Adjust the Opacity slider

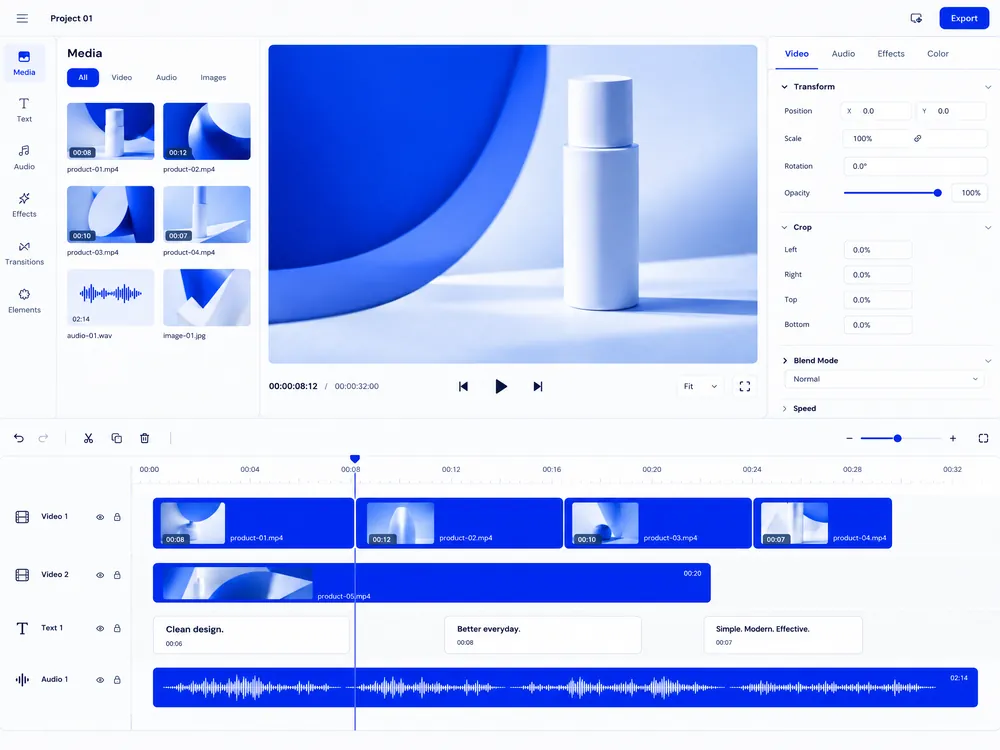tap(893, 193)
